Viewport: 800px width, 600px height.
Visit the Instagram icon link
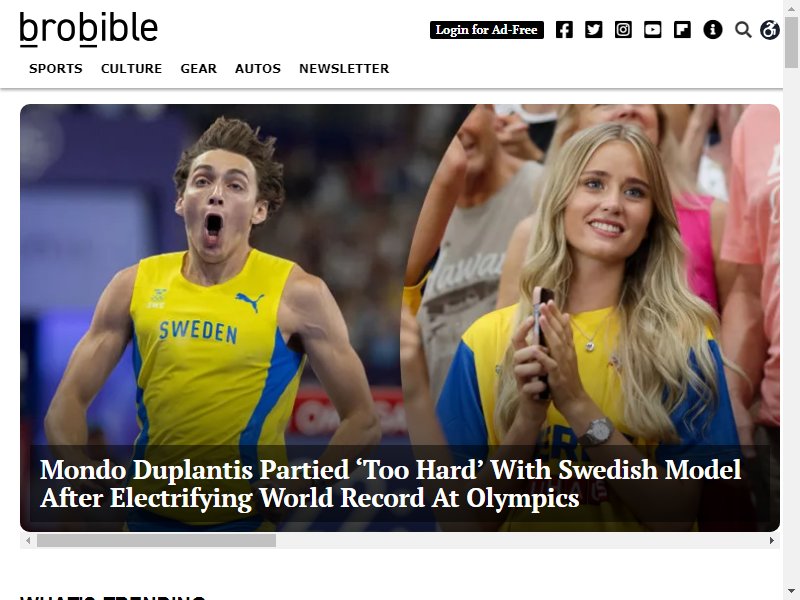623,30
